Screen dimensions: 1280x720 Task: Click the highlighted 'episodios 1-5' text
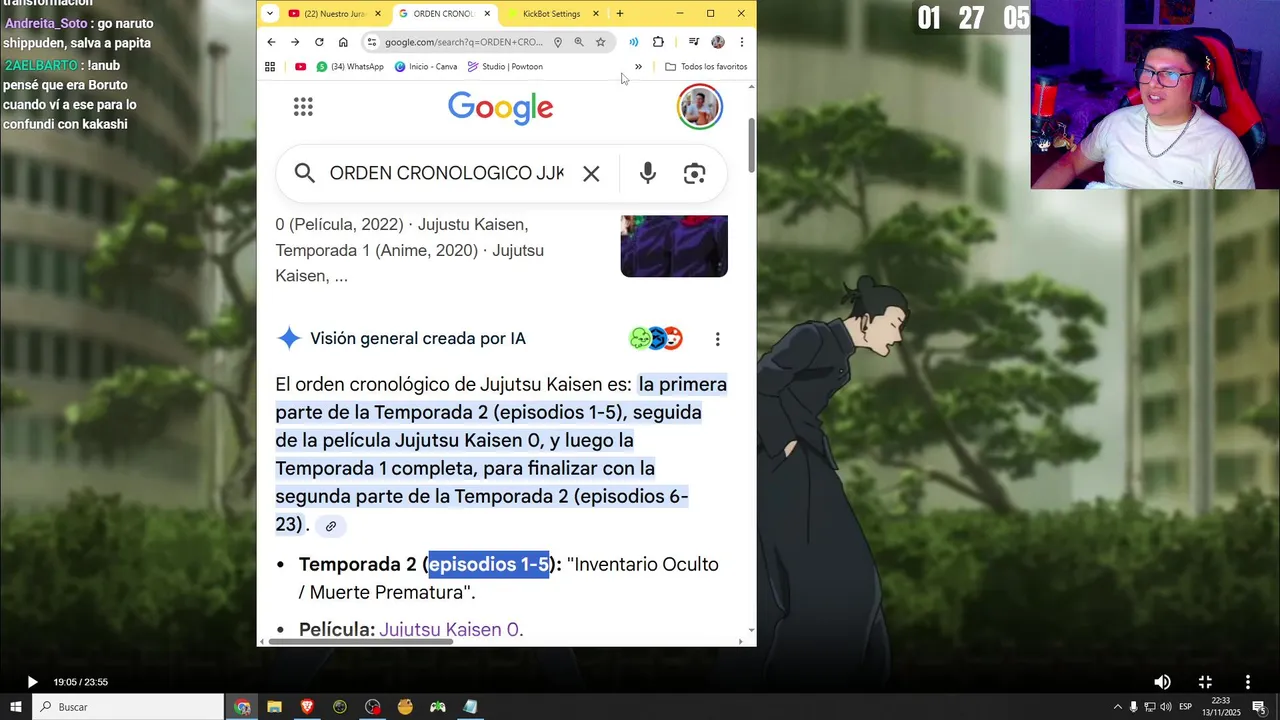[489, 564]
